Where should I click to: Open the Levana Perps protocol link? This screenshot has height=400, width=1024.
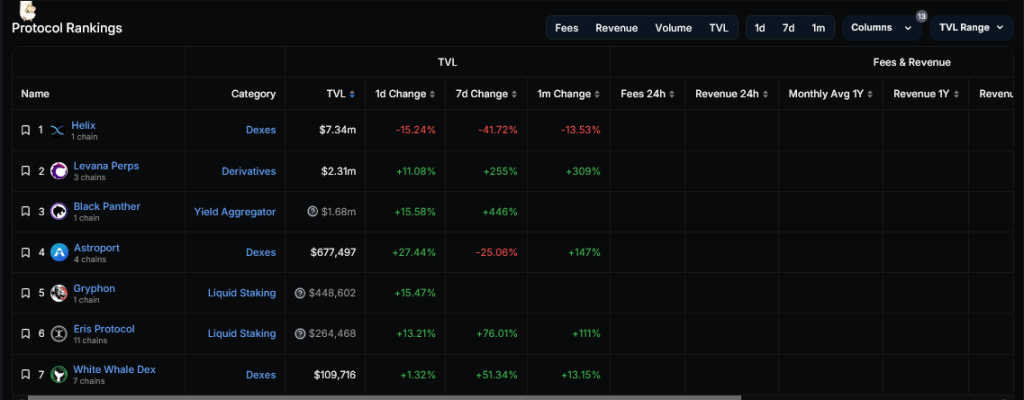click(x=106, y=165)
